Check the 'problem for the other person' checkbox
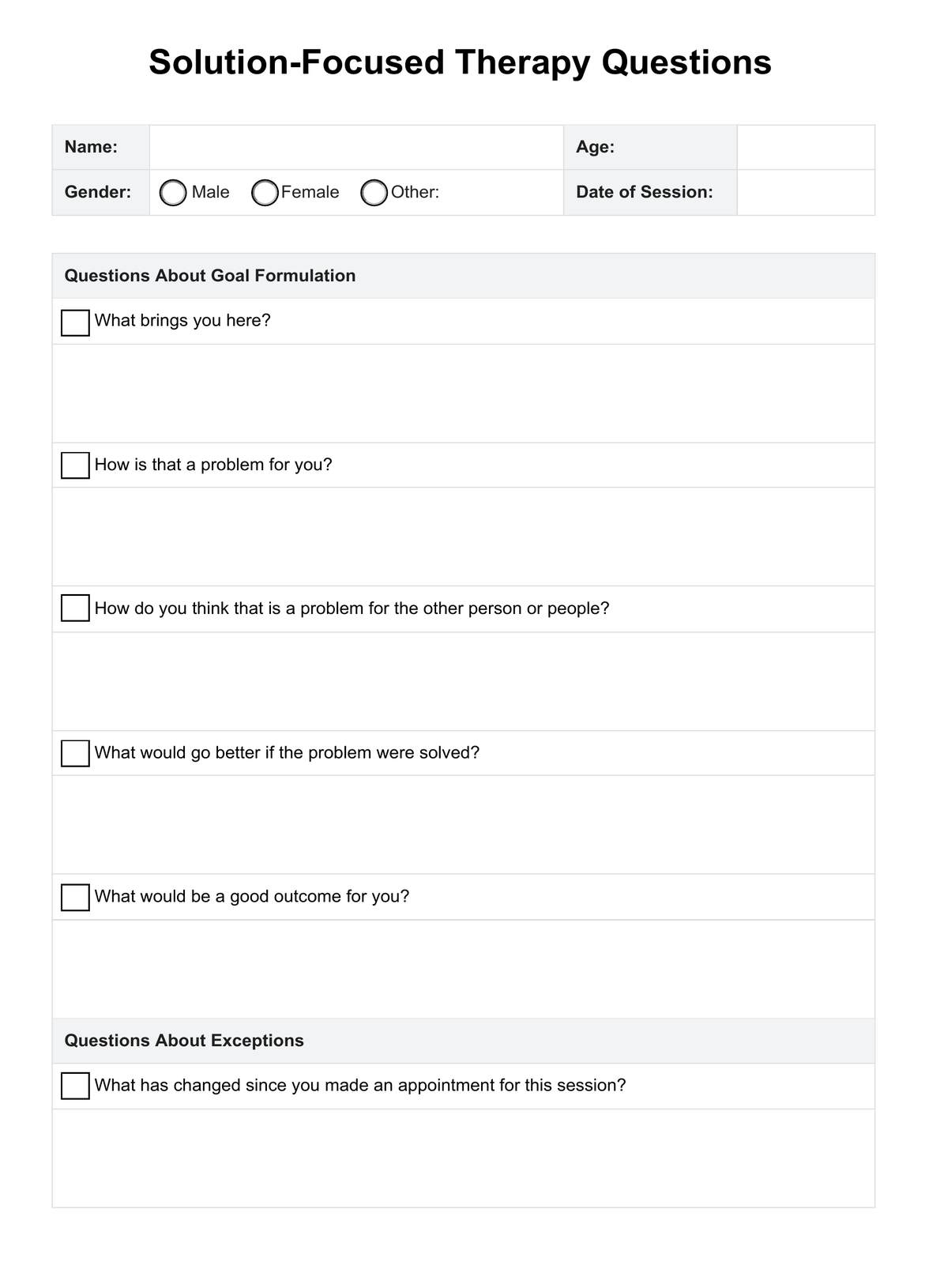 75,608
